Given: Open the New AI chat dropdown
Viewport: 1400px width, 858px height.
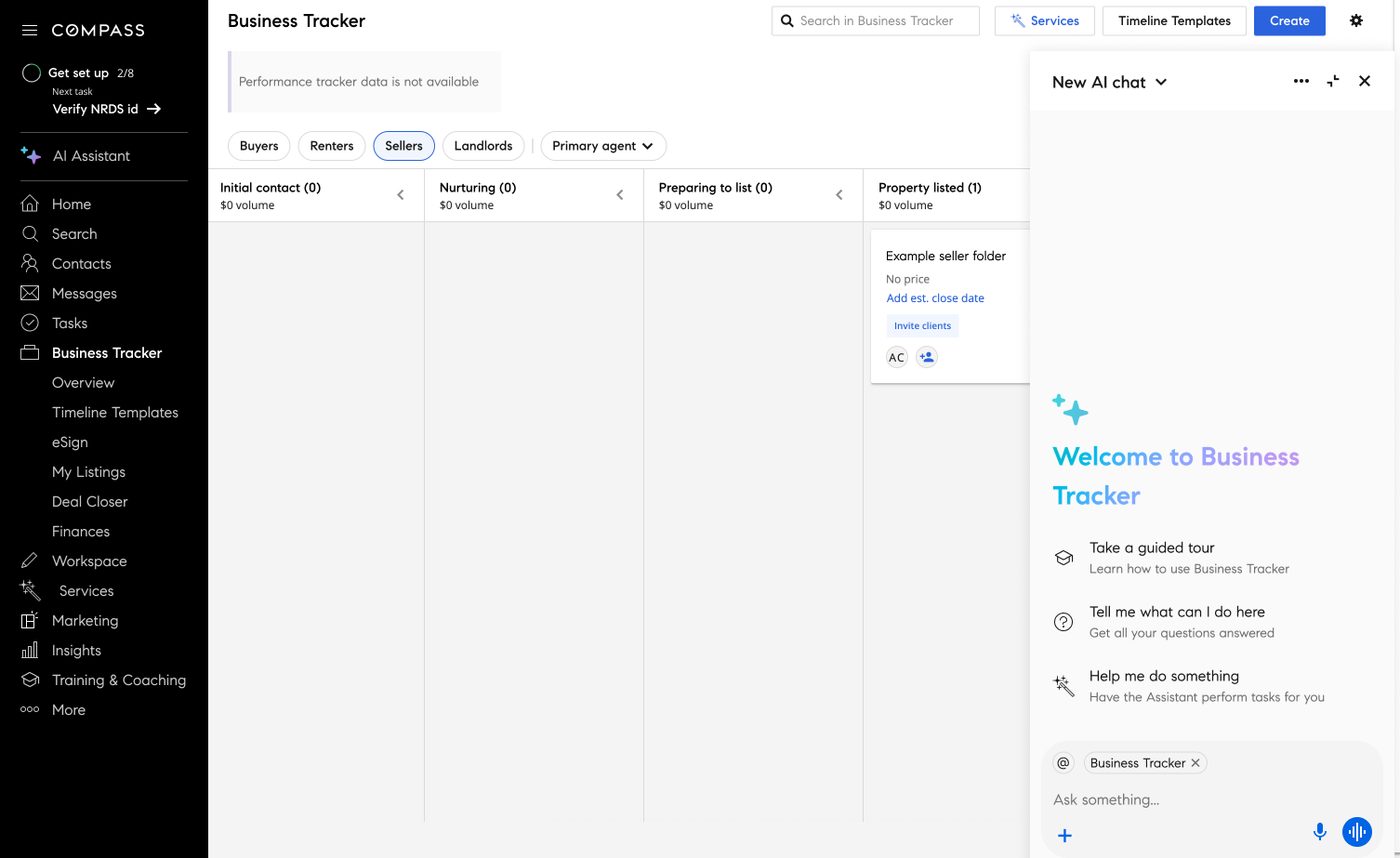Looking at the screenshot, I should pyautogui.click(x=1109, y=82).
